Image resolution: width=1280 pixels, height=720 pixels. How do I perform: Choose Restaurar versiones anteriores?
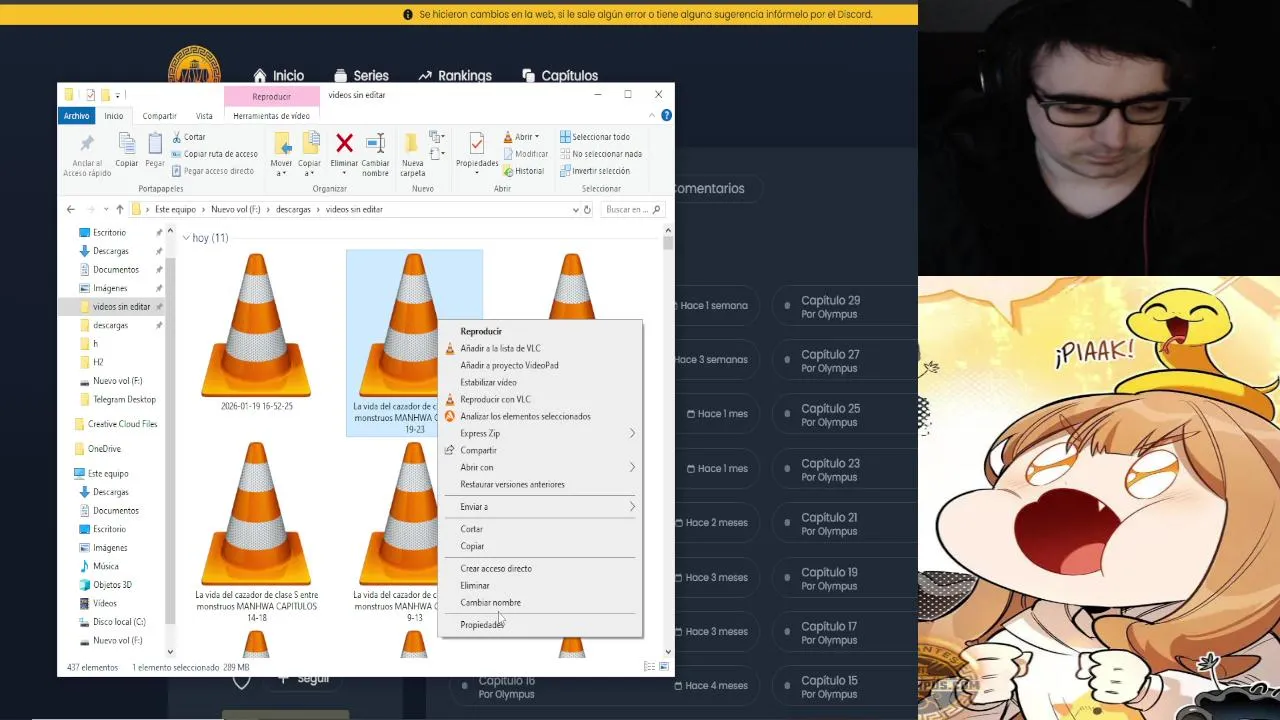point(512,484)
